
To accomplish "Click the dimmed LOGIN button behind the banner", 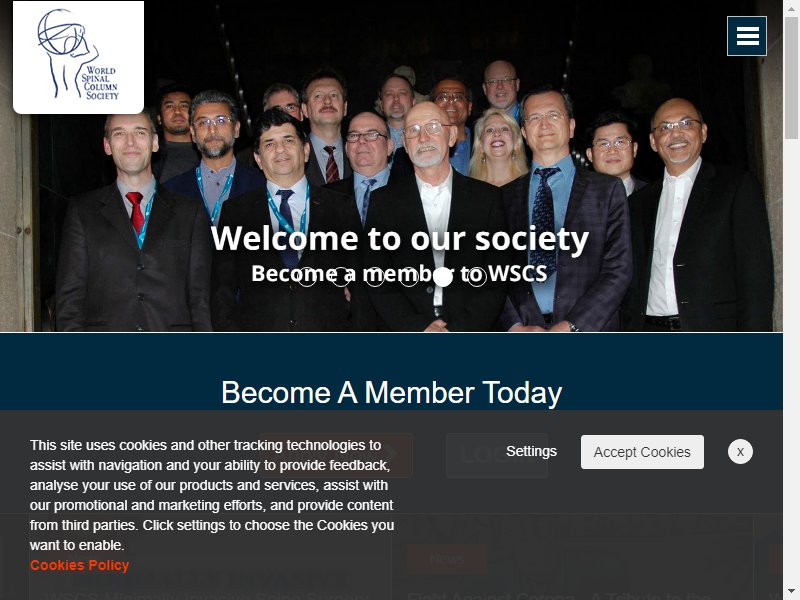I will pos(497,456).
